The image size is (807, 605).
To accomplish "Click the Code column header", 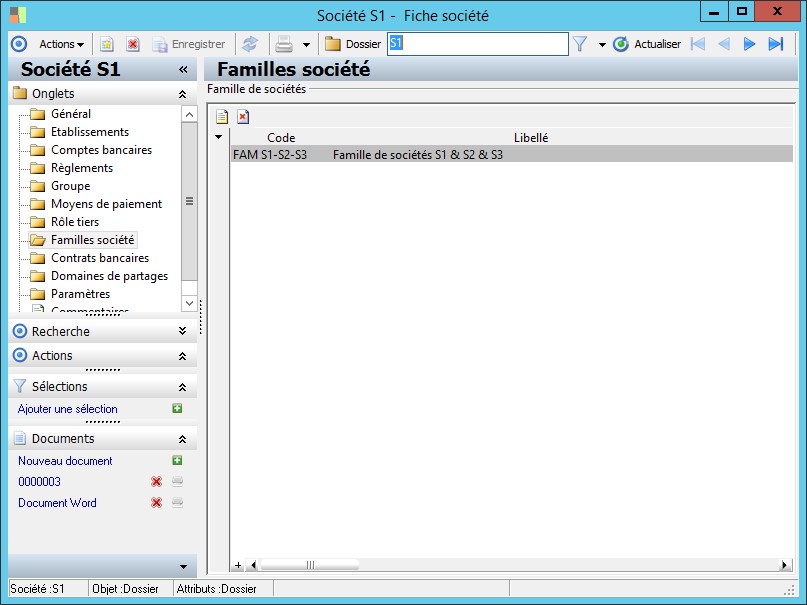I will (x=281, y=137).
